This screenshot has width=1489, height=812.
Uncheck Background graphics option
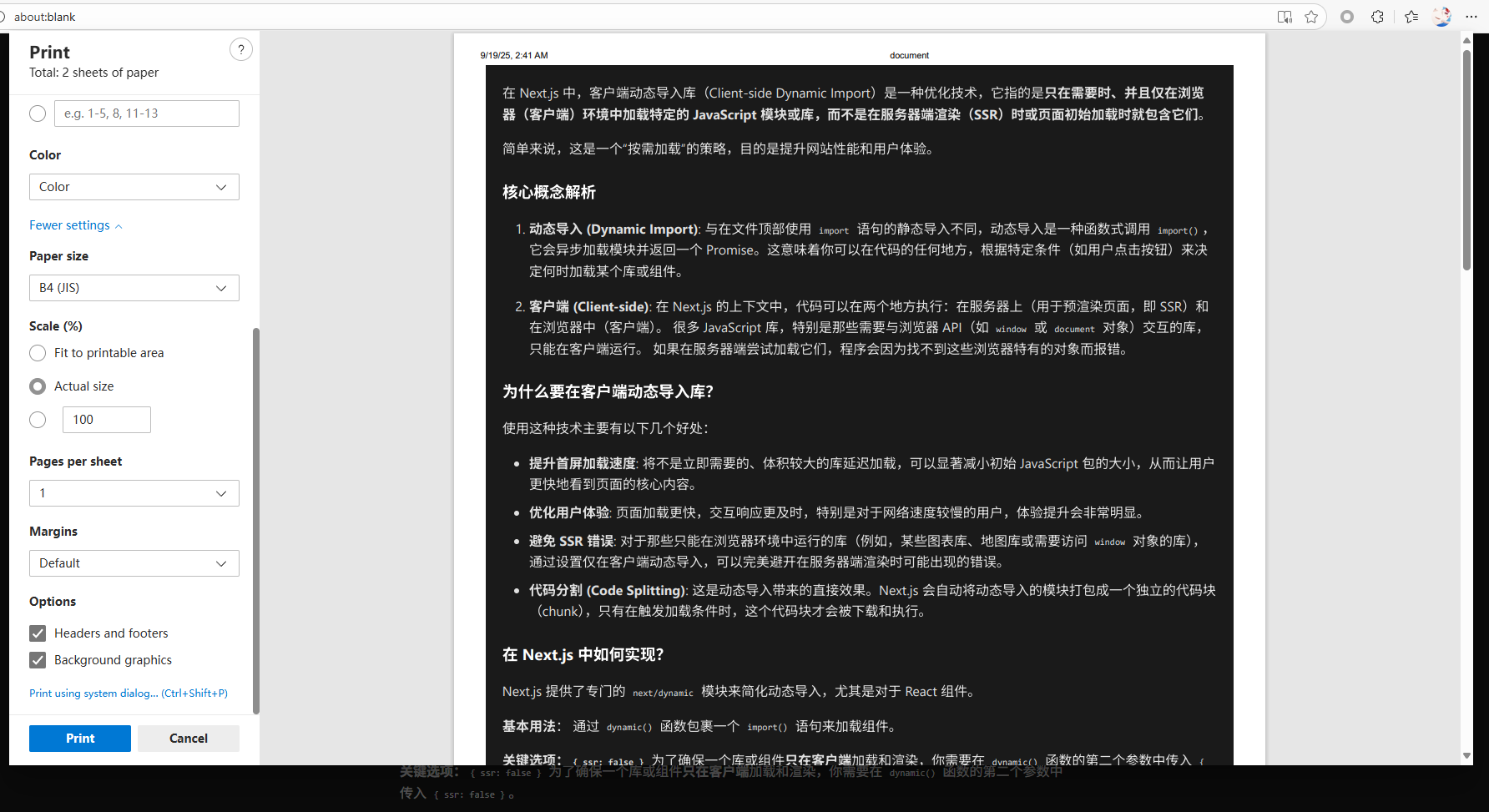tap(38, 660)
